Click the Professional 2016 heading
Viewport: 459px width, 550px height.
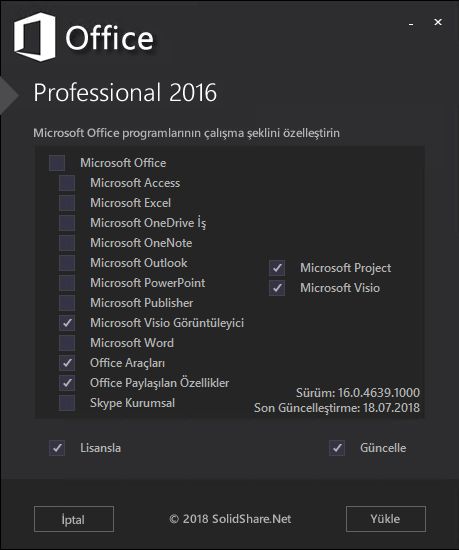[125, 93]
